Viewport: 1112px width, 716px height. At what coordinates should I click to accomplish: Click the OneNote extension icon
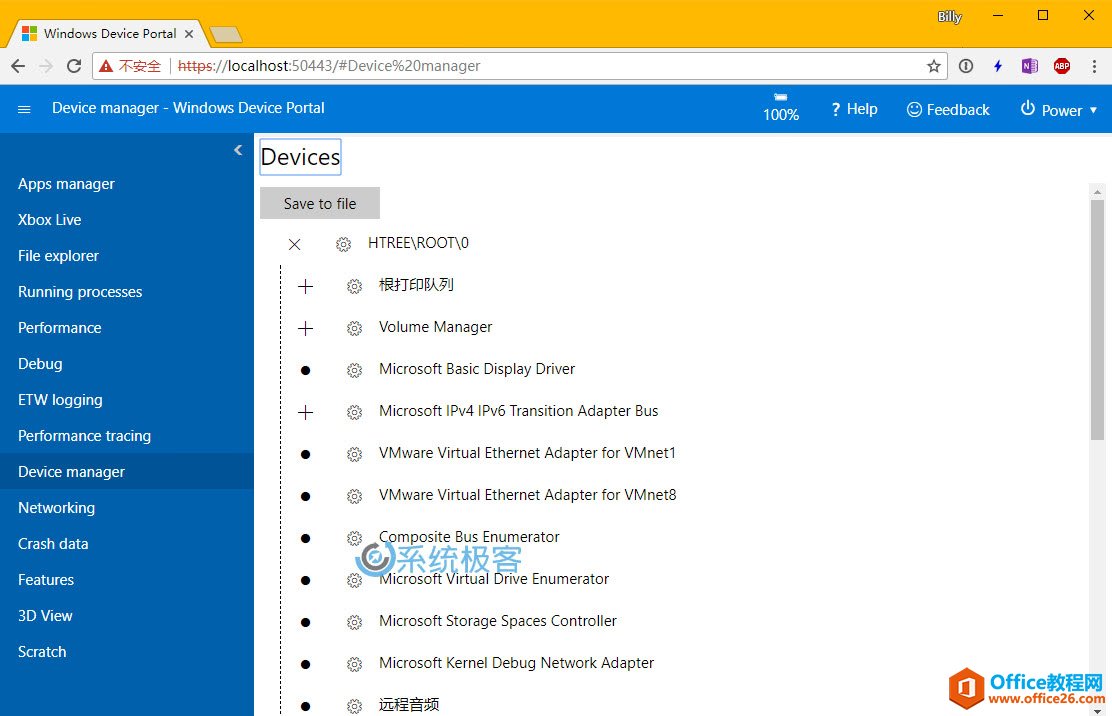[x=1029, y=66]
